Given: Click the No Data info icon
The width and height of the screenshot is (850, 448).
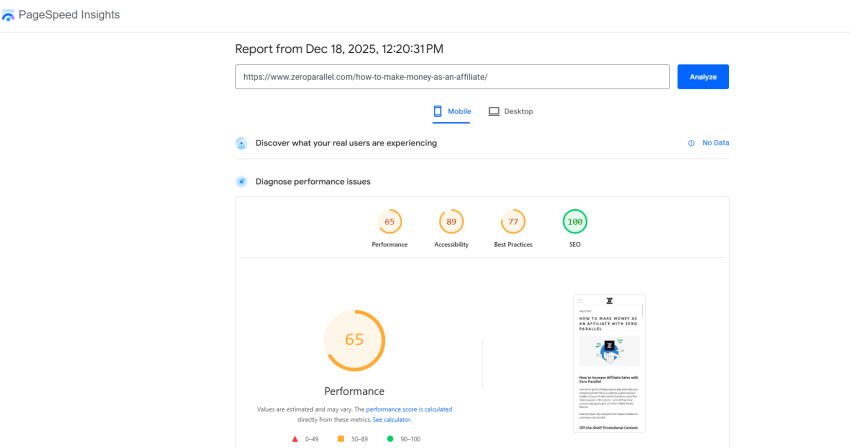Looking at the screenshot, I should click(x=691, y=143).
